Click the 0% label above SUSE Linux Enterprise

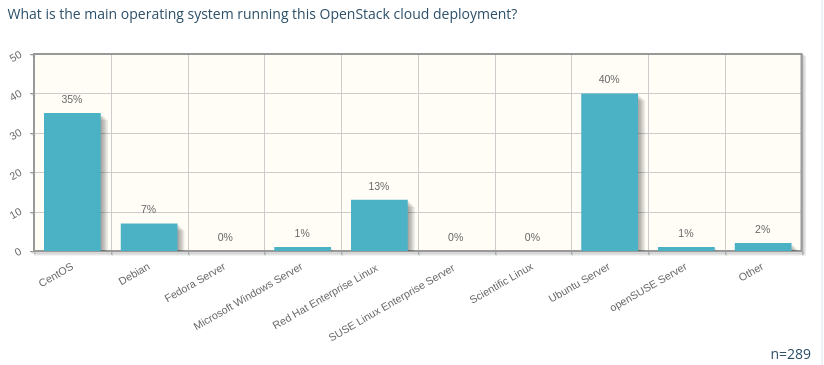[x=456, y=237]
